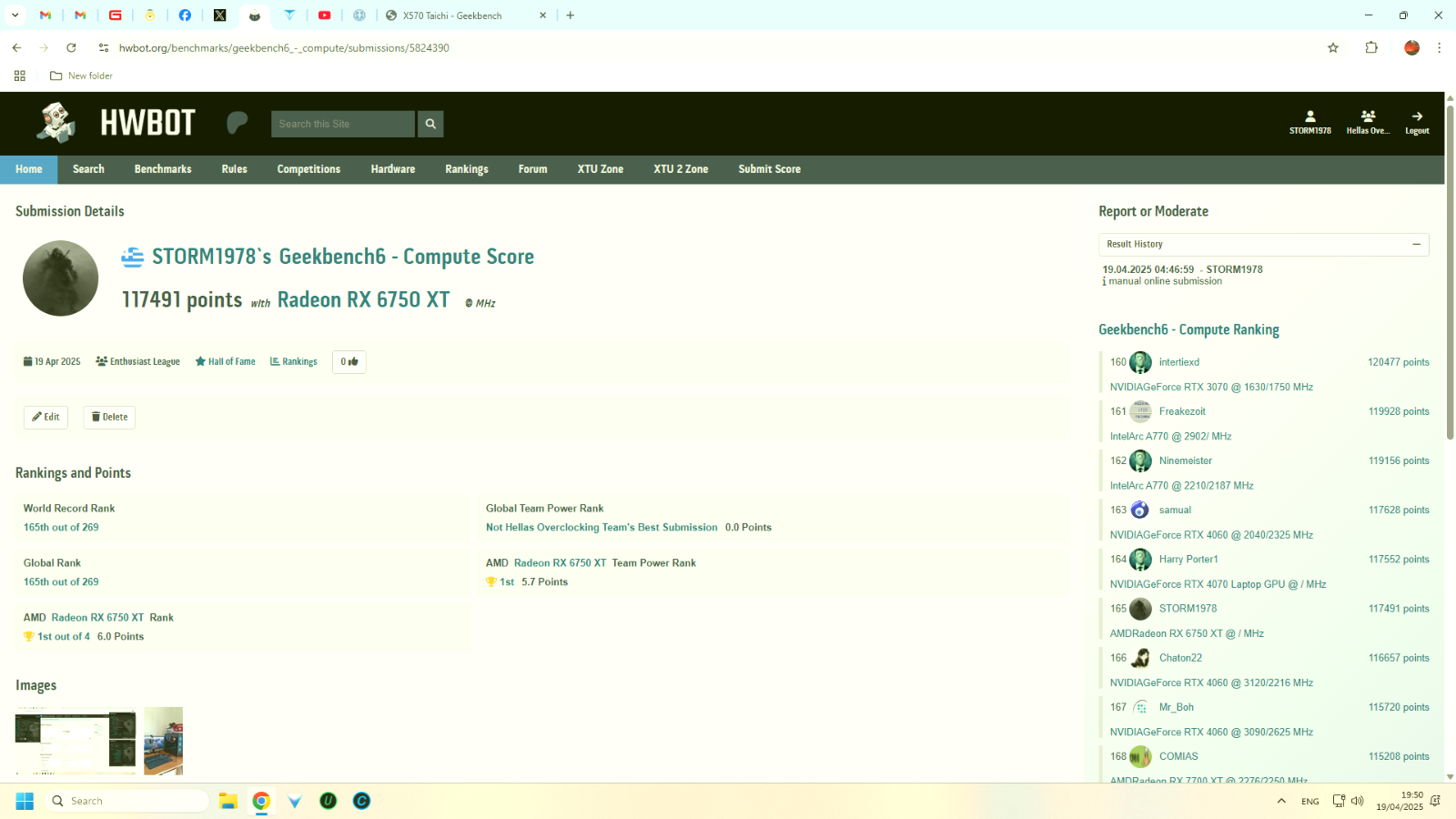
Task: Open the tab search dropdown arrow
Action: tap(15, 15)
